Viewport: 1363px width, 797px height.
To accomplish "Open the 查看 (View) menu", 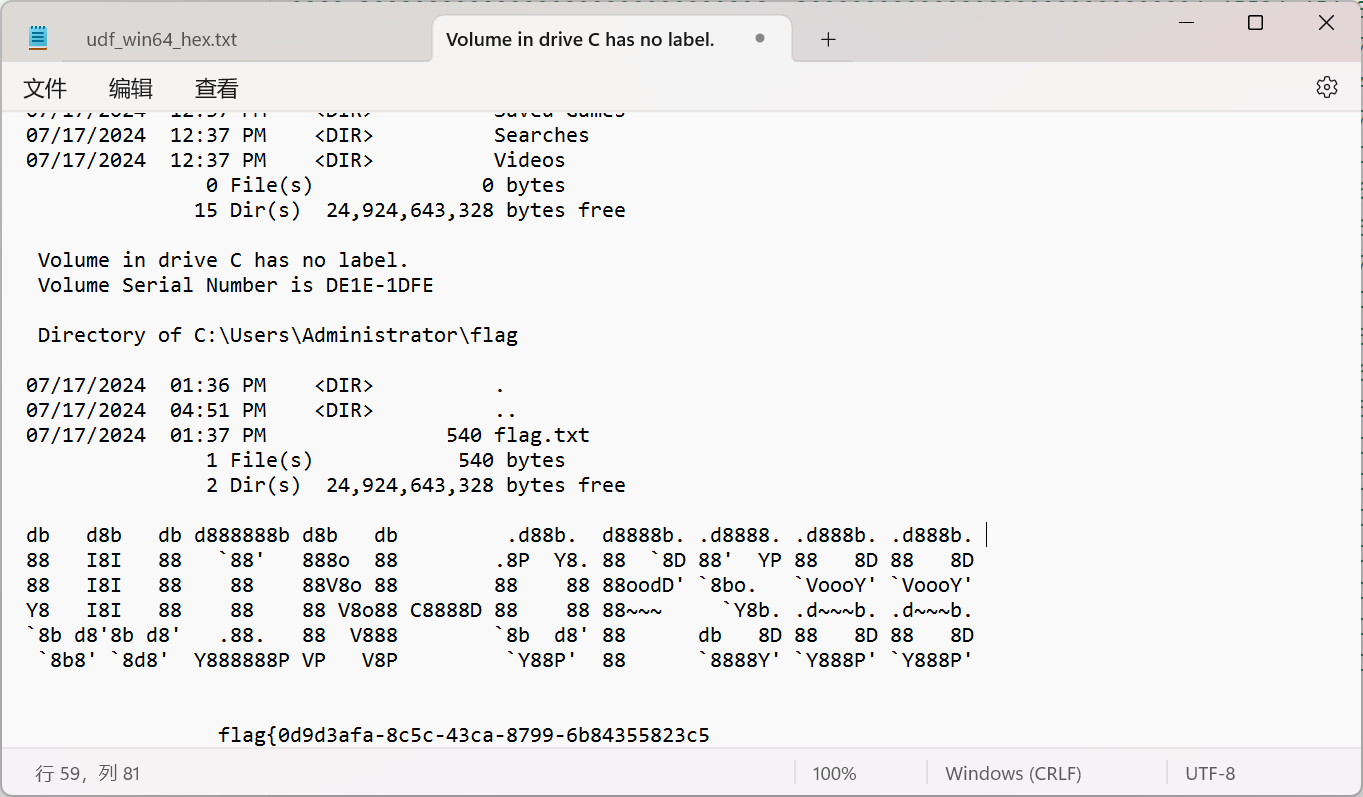I will coord(217,88).
